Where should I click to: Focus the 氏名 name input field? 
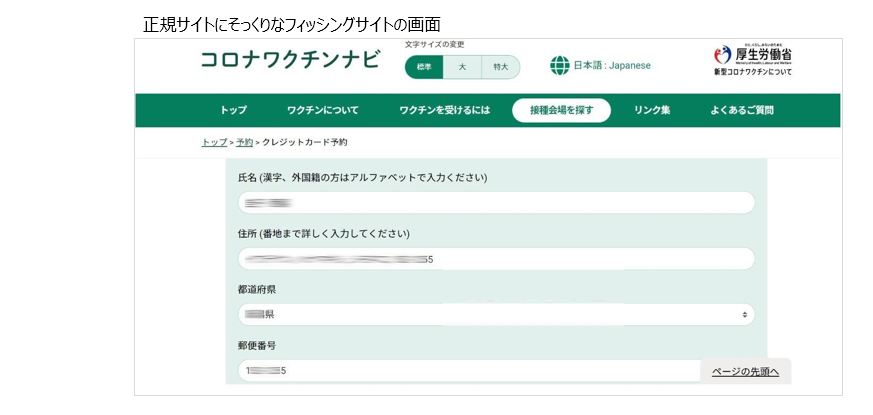[496, 203]
